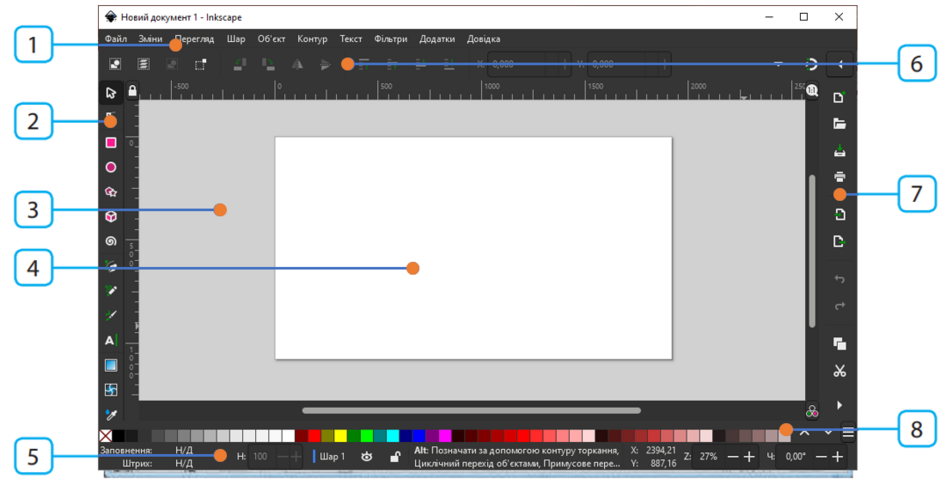Image resolution: width=940 pixels, height=491 pixels.
Task: Select the Text tool
Action: pyautogui.click(x=111, y=341)
